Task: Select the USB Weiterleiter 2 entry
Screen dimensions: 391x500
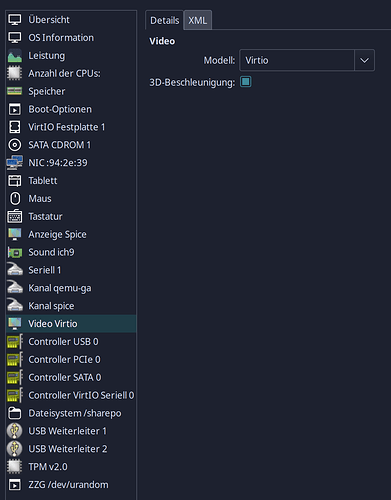Action: 71,449
